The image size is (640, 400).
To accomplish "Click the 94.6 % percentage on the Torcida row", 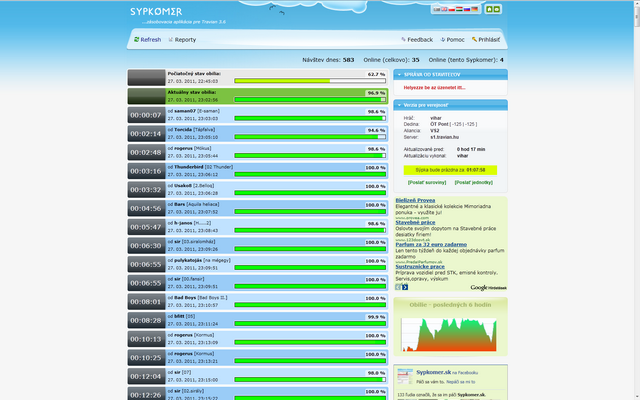I will coord(376,130).
